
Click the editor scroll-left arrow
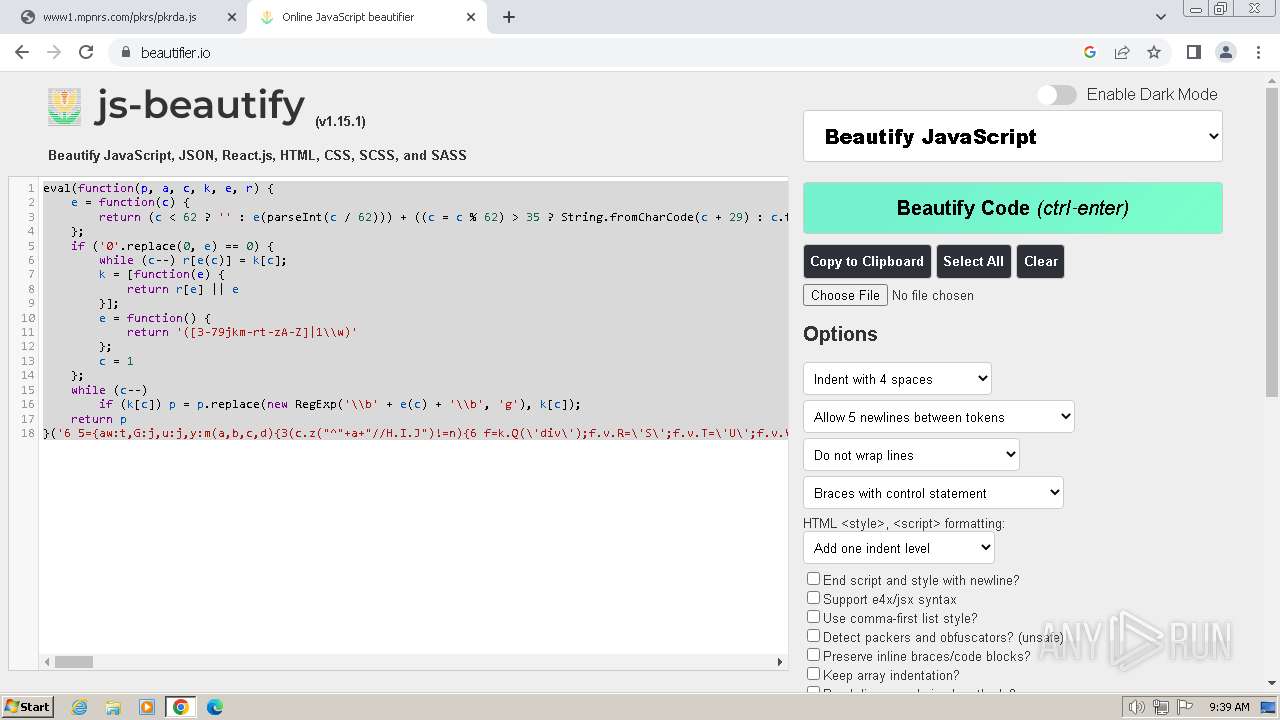pos(47,661)
